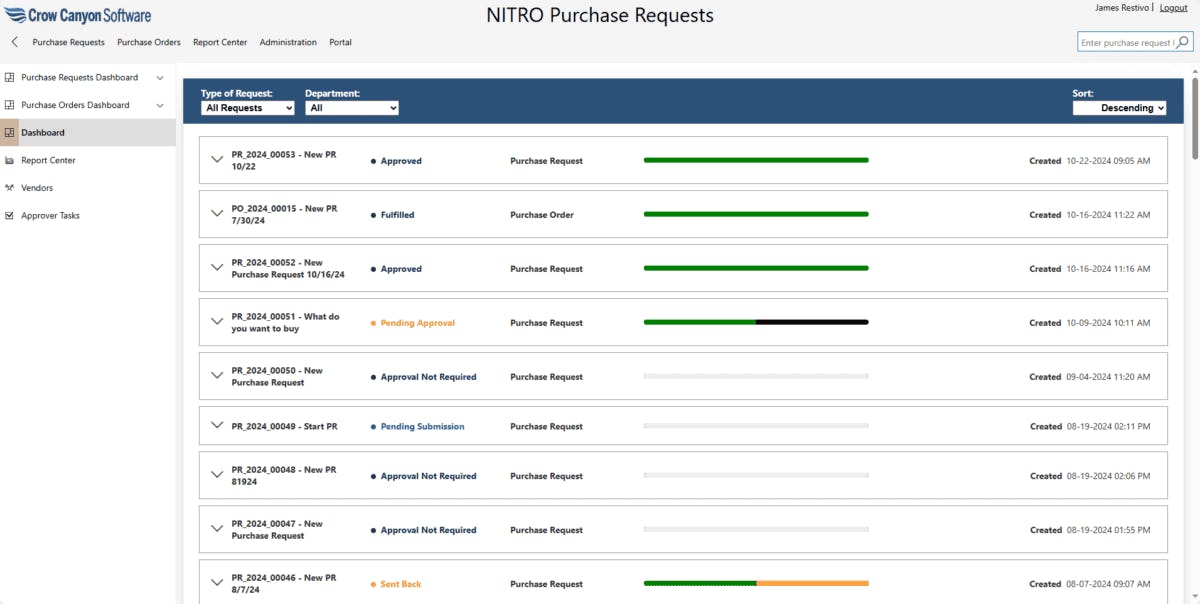This screenshot has height=604, width=1200.
Task: Open the Department dropdown
Action: (x=352, y=107)
